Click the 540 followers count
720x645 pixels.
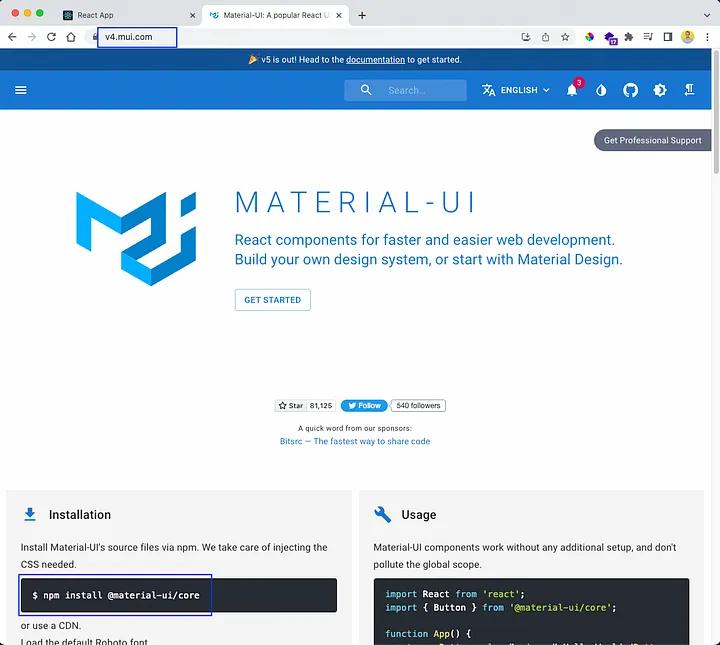click(418, 406)
